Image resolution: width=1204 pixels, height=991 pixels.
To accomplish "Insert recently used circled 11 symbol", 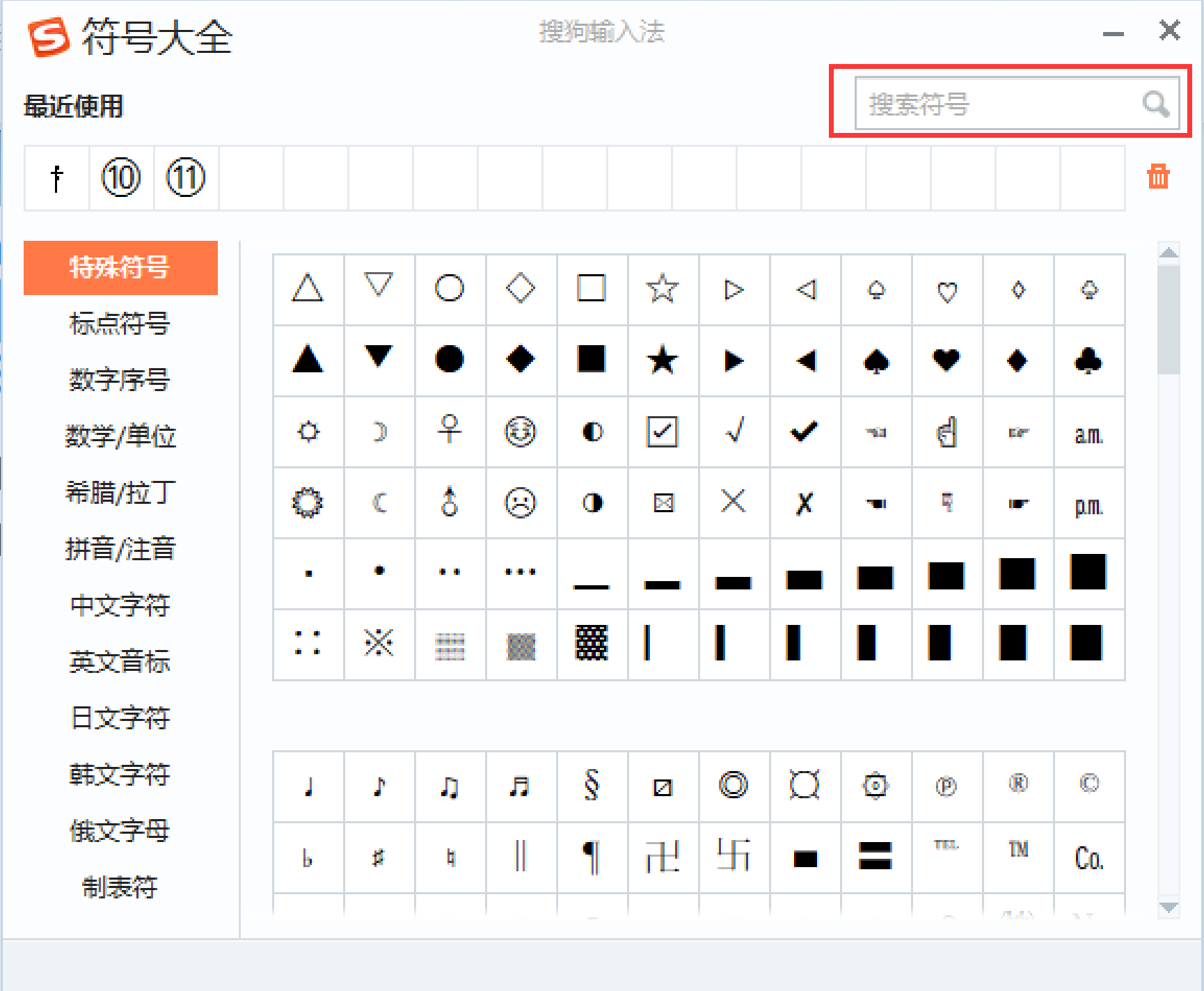I will pyautogui.click(x=186, y=178).
